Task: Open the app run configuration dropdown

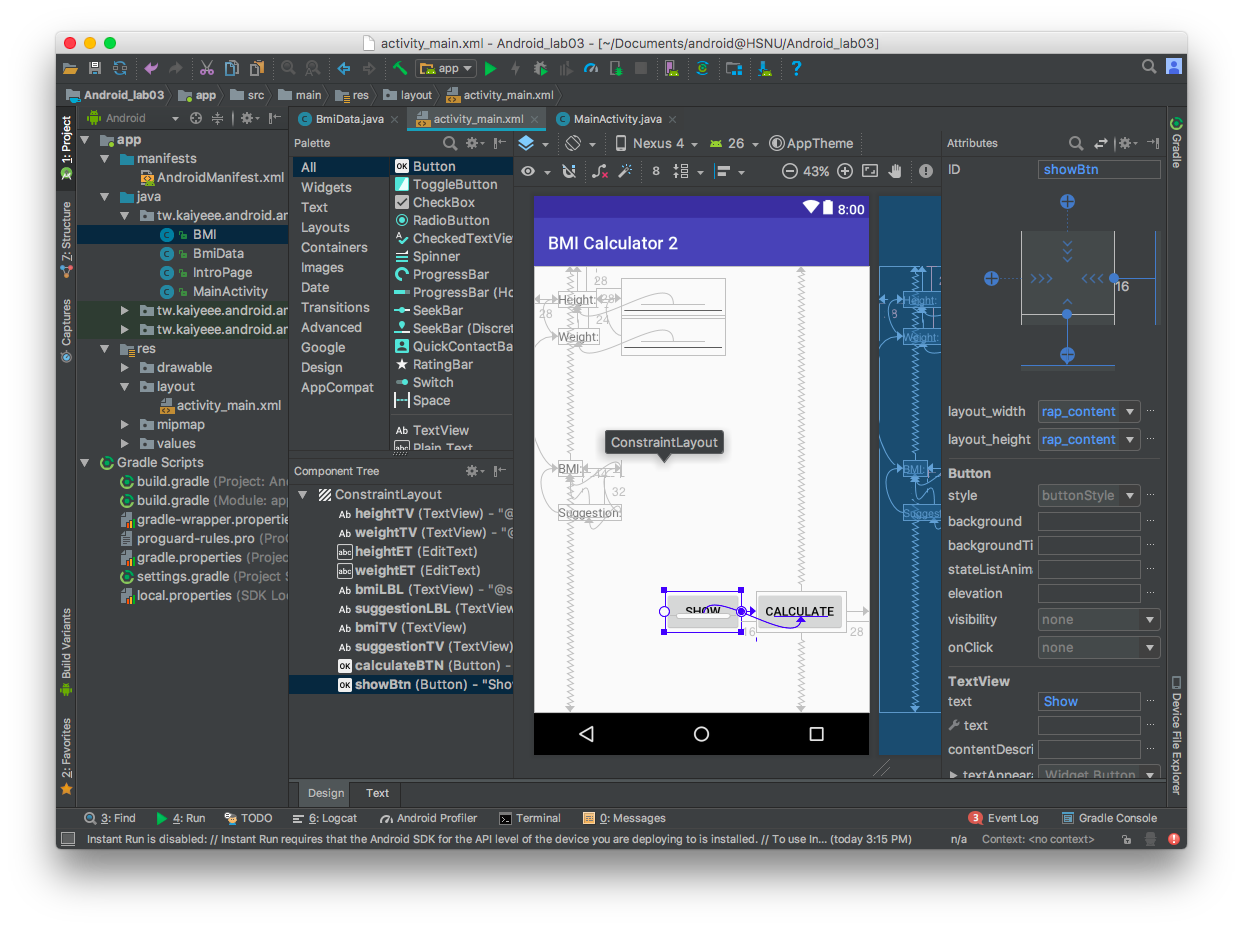Action: tap(445, 68)
